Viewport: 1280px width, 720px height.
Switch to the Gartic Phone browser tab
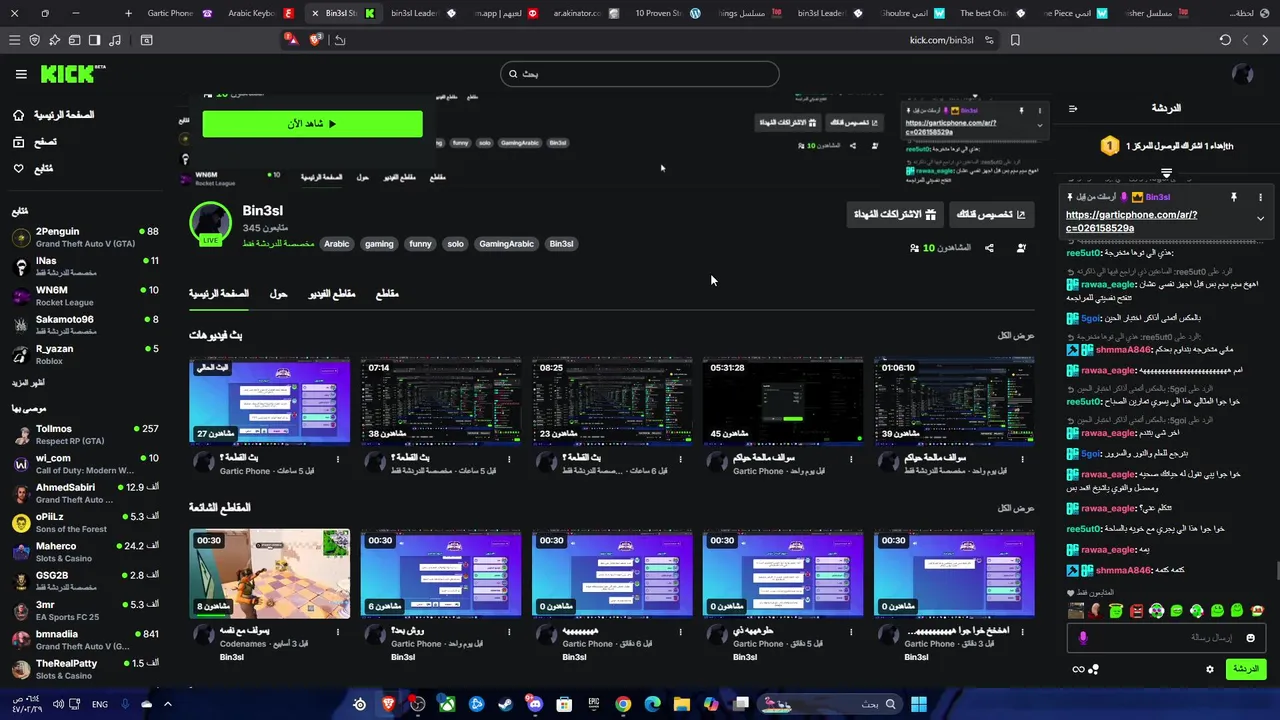pos(178,13)
